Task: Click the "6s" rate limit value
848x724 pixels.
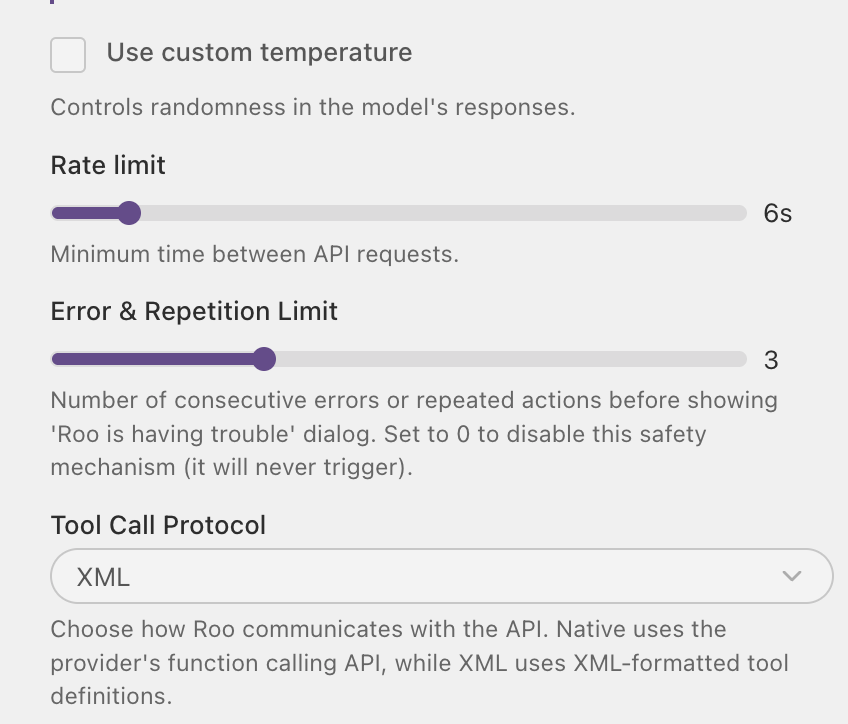Action: [x=778, y=213]
